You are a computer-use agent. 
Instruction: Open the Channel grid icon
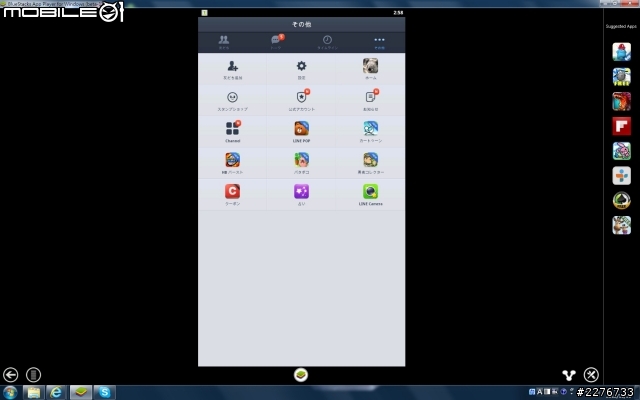click(x=232, y=129)
